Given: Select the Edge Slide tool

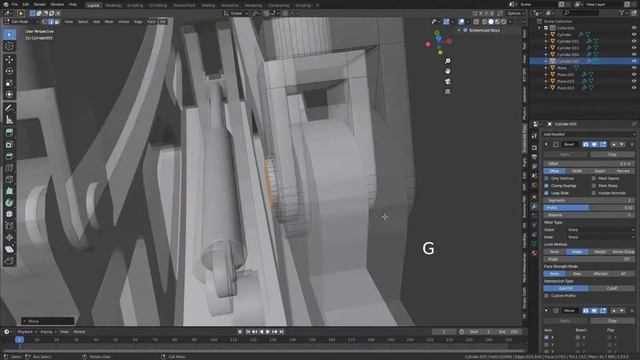Looking at the screenshot, I should (9, 226).
